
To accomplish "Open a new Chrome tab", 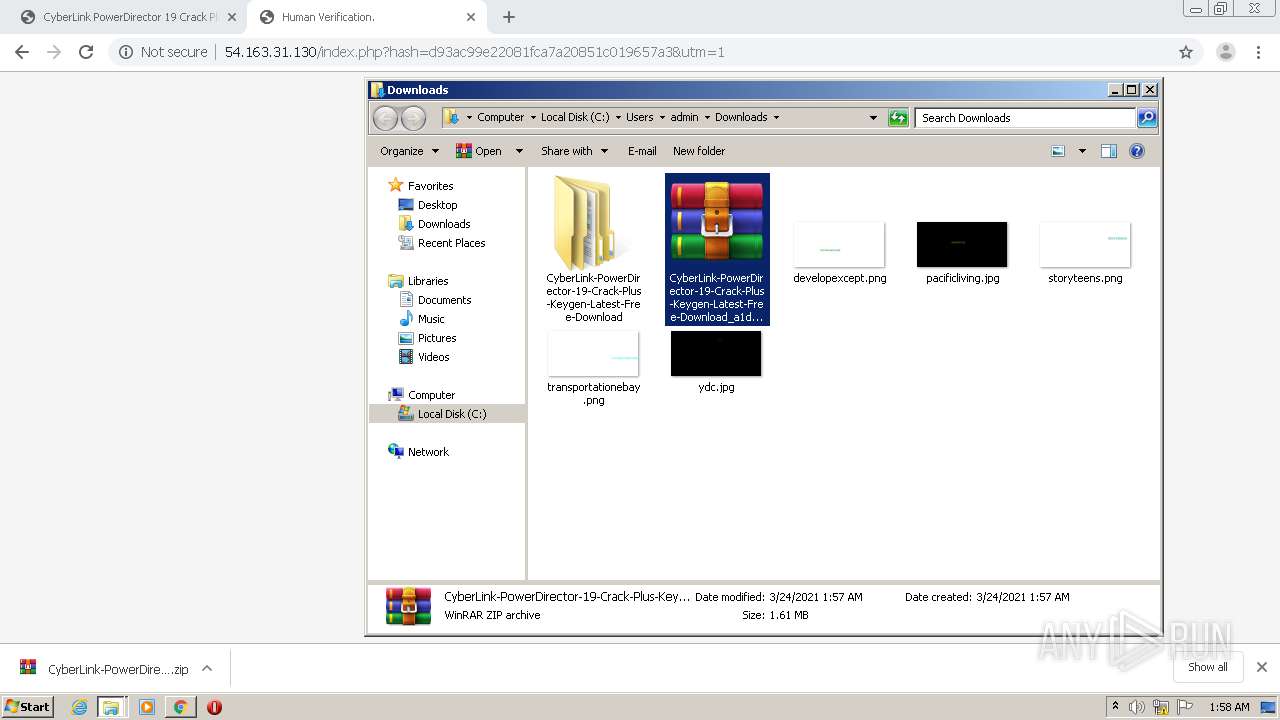I will (x=509, y=17).
